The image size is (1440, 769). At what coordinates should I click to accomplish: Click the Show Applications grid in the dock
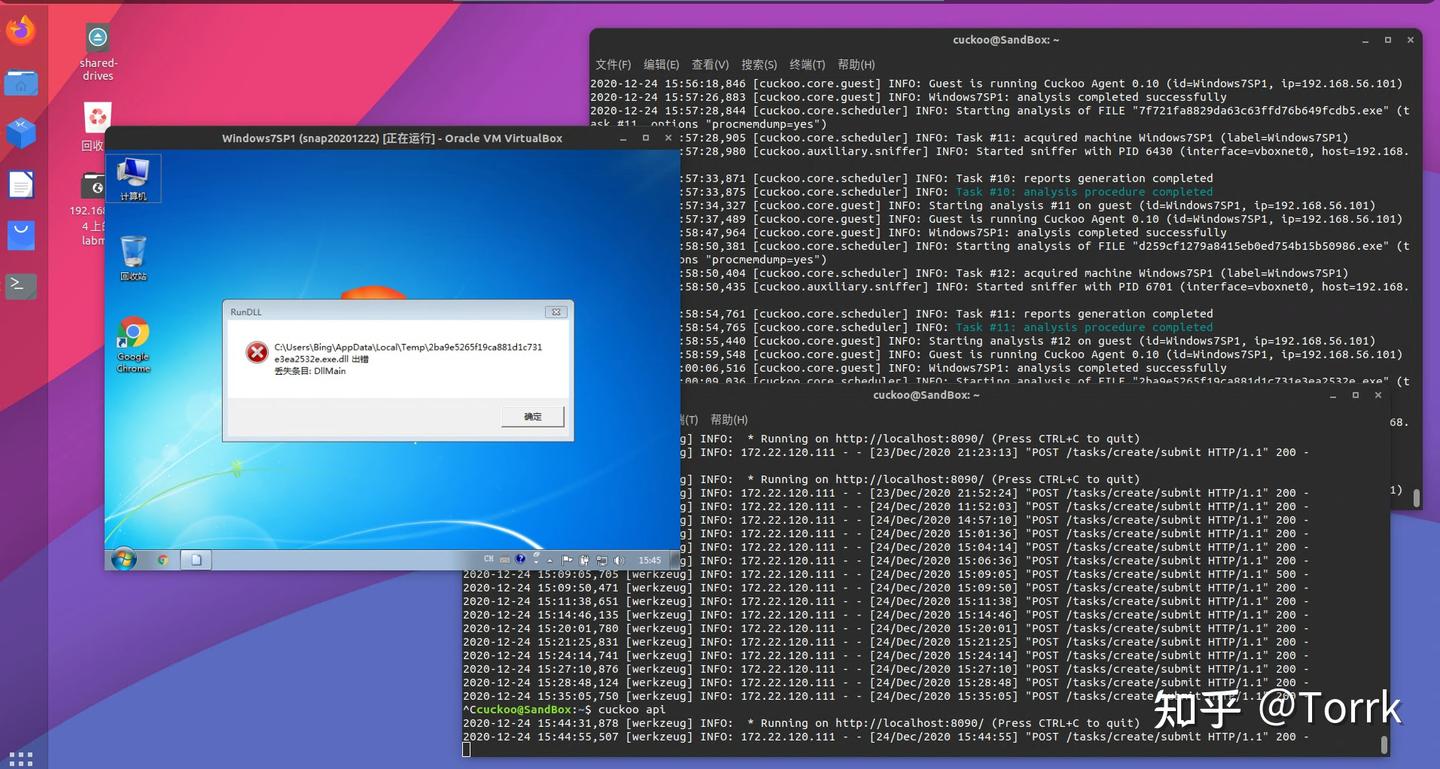pyautogui.click(x=20, y=757)
